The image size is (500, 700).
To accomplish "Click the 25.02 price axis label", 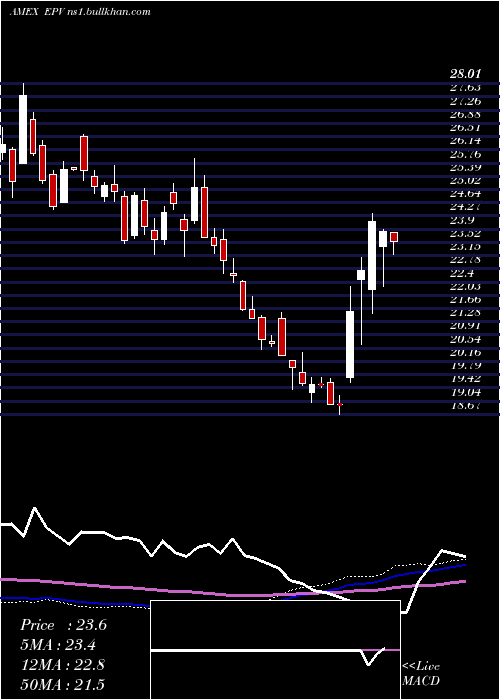I will coord(465,180).
